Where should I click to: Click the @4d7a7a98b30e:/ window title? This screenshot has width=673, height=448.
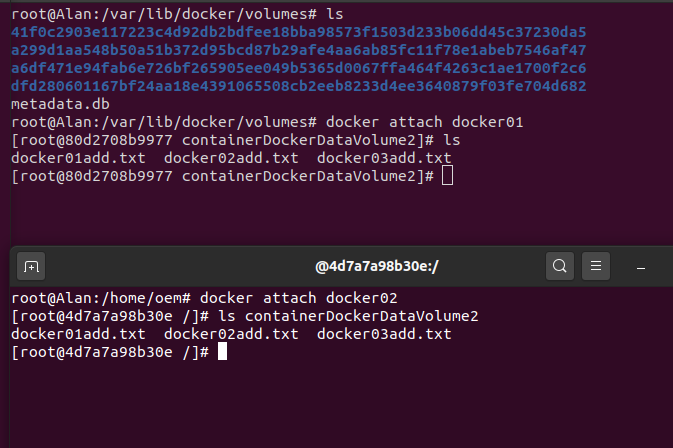point(377,266)
